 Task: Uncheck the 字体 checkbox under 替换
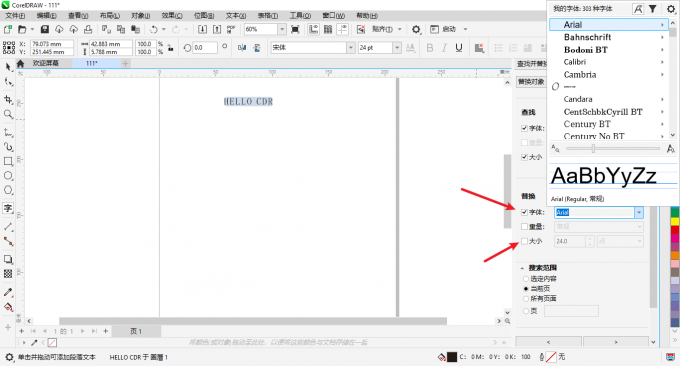coord(524,212)
